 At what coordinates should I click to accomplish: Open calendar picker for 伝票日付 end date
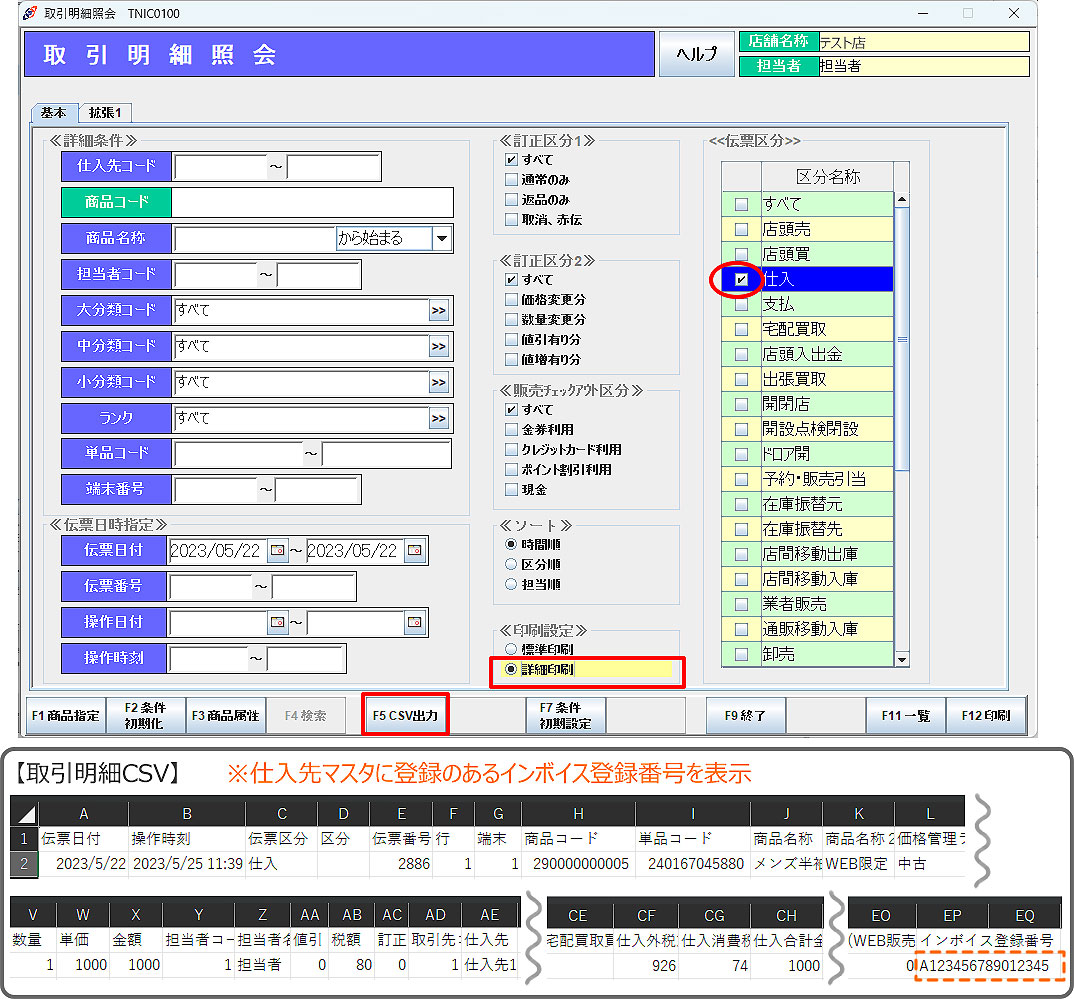tap(413, 551)
